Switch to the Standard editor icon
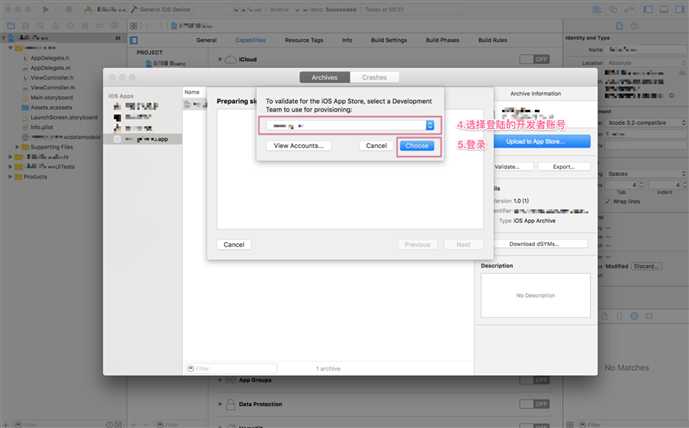Viewport: 689px width, 428px height. point(598,9)
